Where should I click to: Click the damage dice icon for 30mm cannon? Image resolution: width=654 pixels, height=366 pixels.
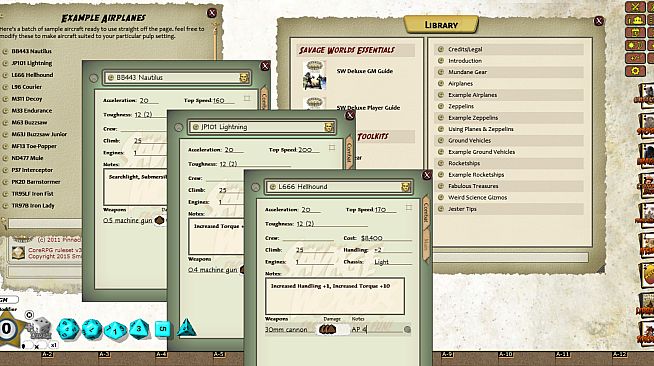[x=327, y=329]
